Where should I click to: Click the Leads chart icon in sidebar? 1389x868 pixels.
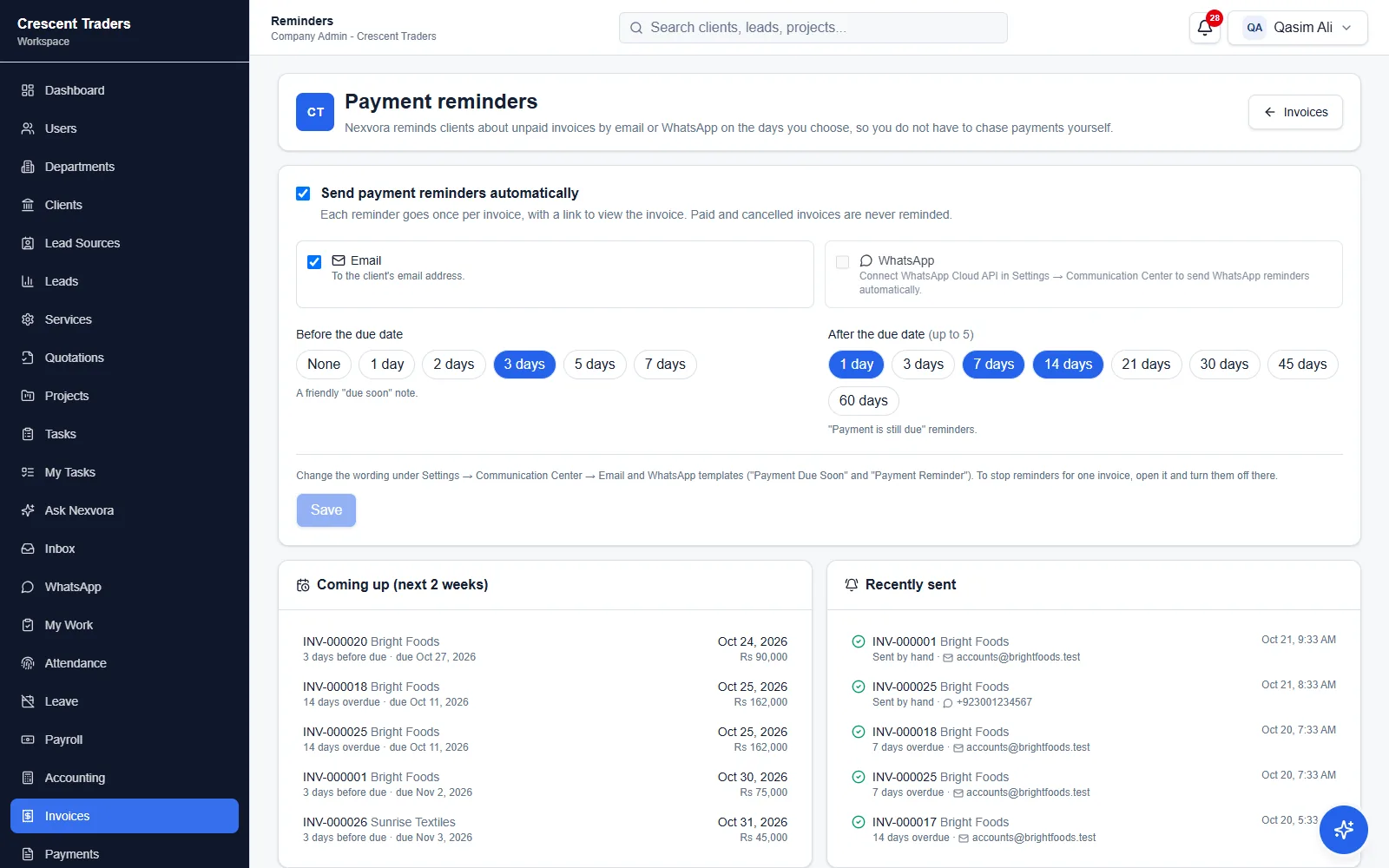click(28, 281)
